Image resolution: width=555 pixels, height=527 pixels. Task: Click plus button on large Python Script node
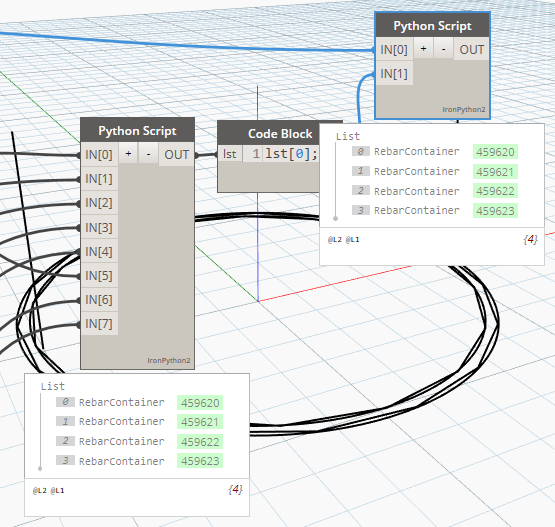click(128, 154)
